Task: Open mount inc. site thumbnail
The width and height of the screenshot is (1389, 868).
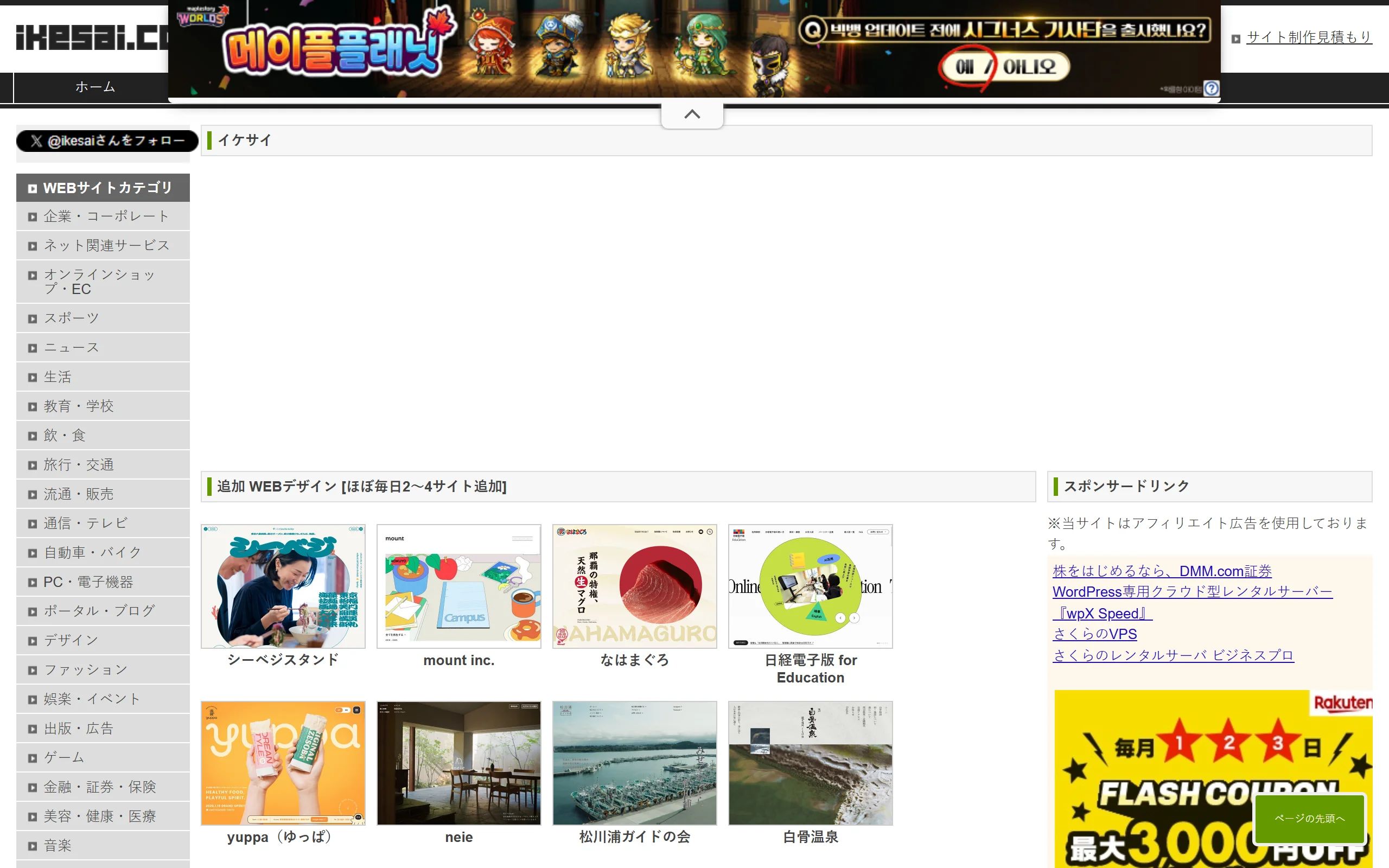Action: point(458,586)
